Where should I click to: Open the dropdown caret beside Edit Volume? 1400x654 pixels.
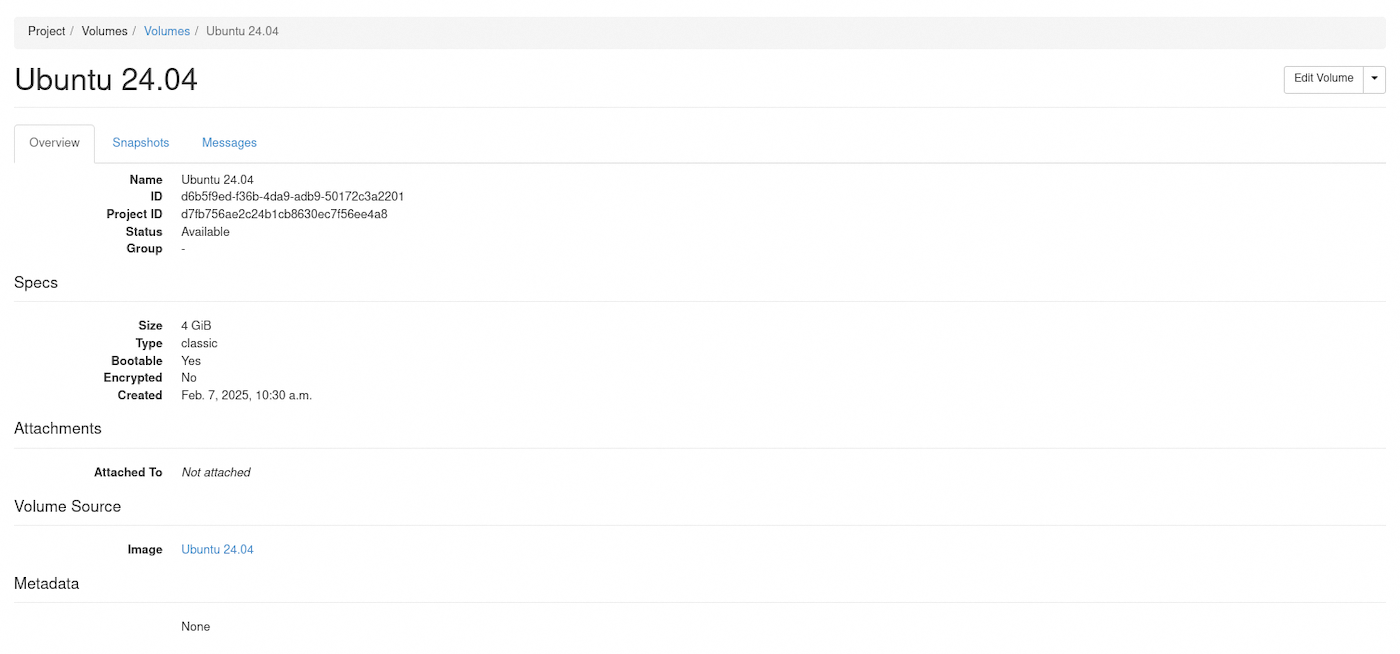pos(1375,79)
